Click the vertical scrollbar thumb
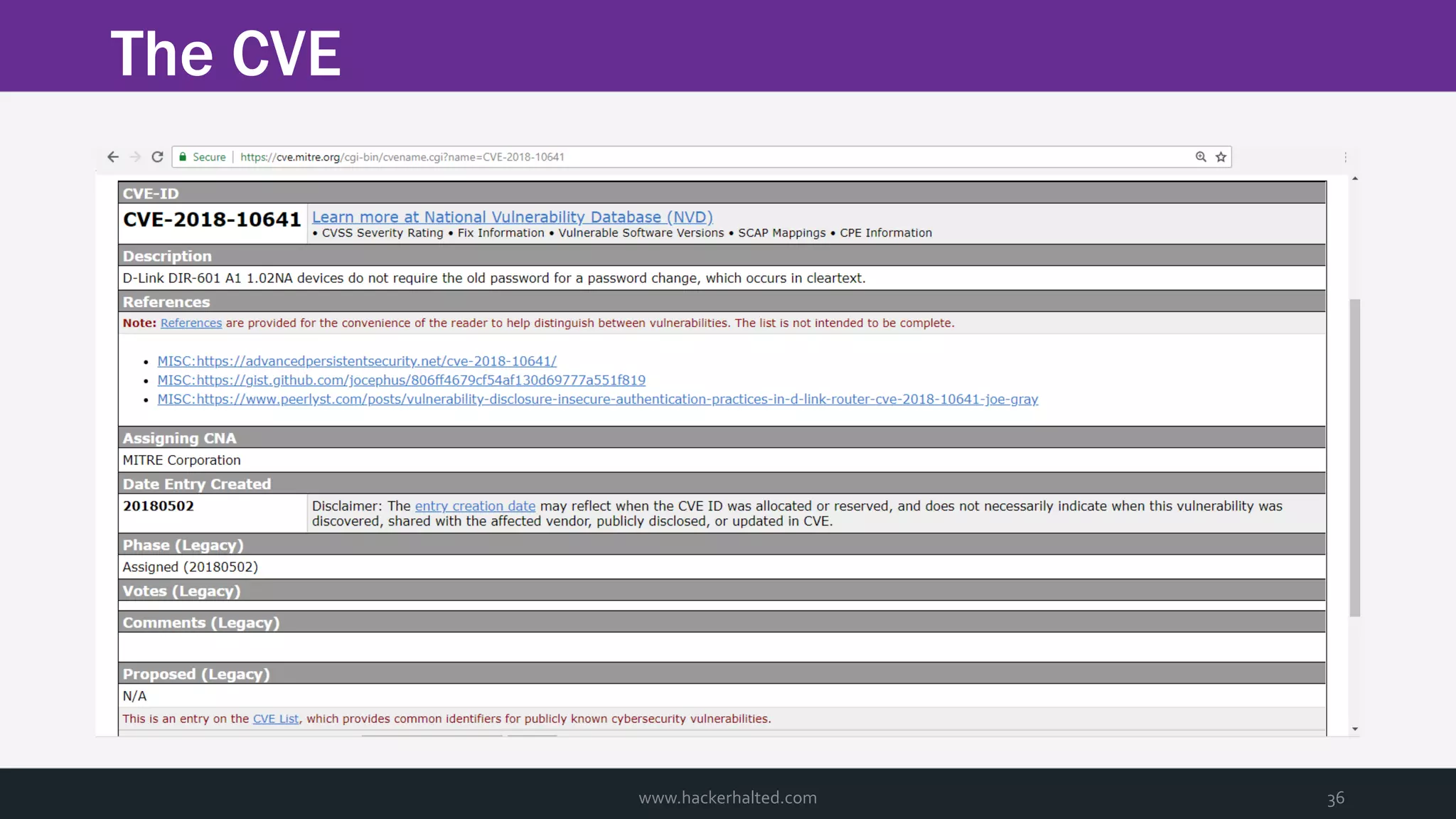Screen dimensions: 1456x819 point(1355,458)
